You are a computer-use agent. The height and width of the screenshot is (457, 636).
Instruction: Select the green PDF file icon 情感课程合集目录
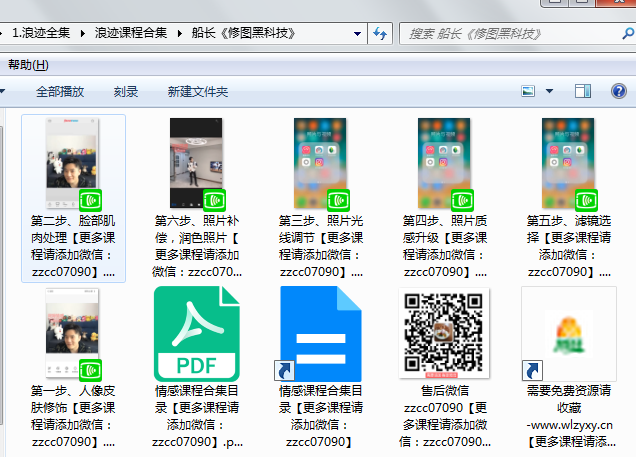197,333
